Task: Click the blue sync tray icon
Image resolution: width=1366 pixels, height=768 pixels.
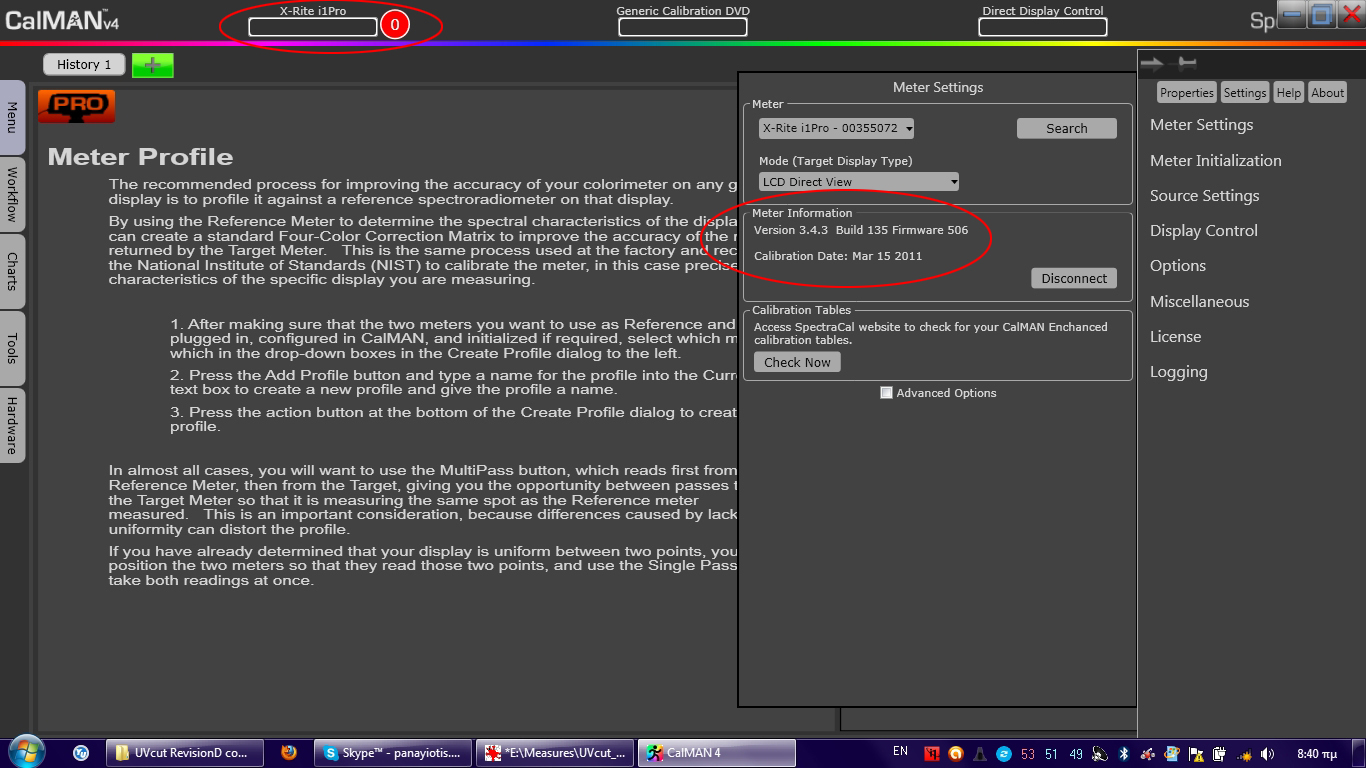Action: [x=1003, y=754]
